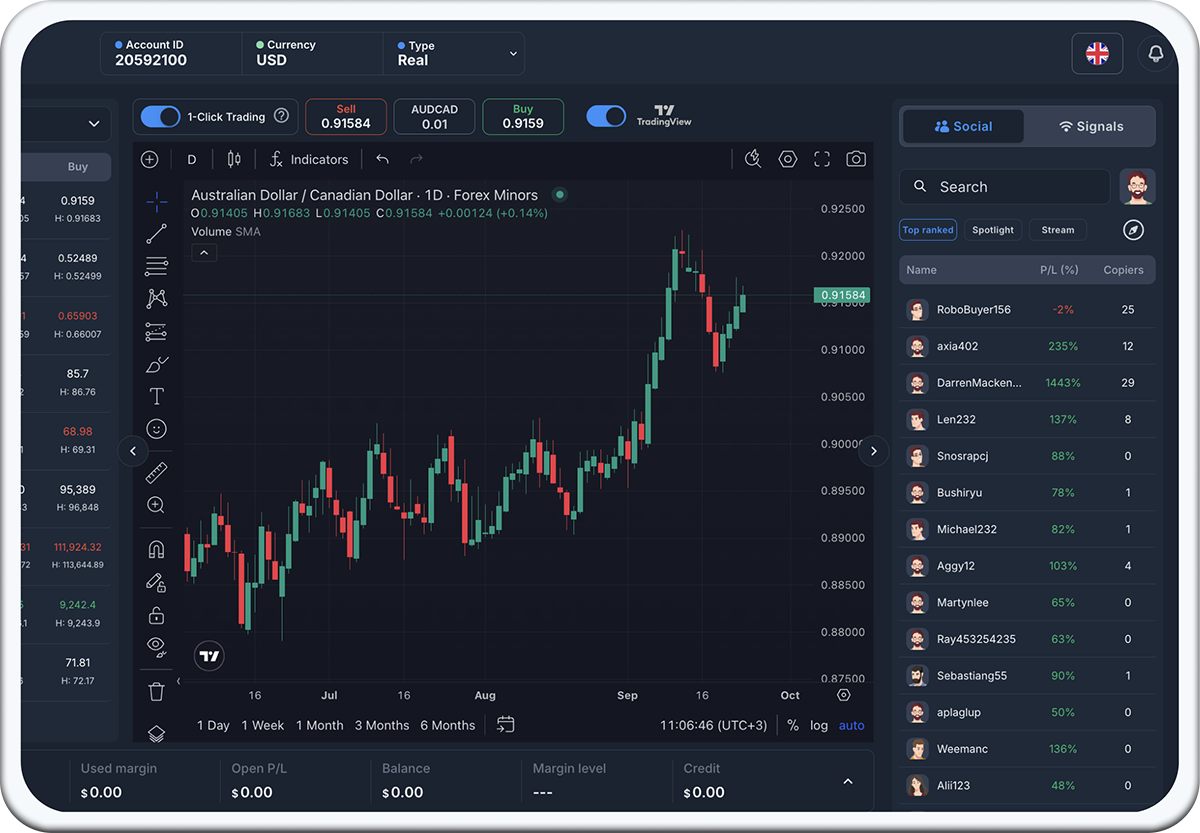Click the magnet mode icon

click(x=156, y=549)
